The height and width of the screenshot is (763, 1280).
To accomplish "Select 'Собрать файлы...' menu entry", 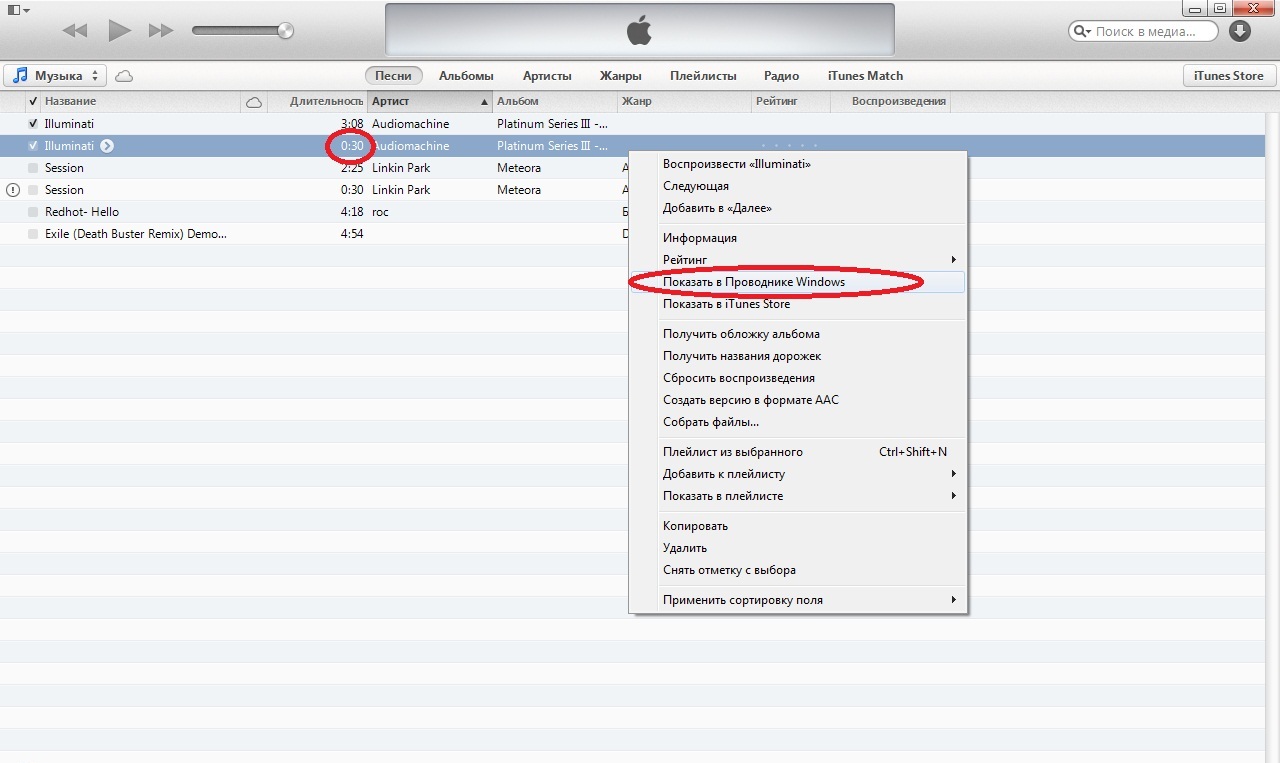I will [797, 422].
